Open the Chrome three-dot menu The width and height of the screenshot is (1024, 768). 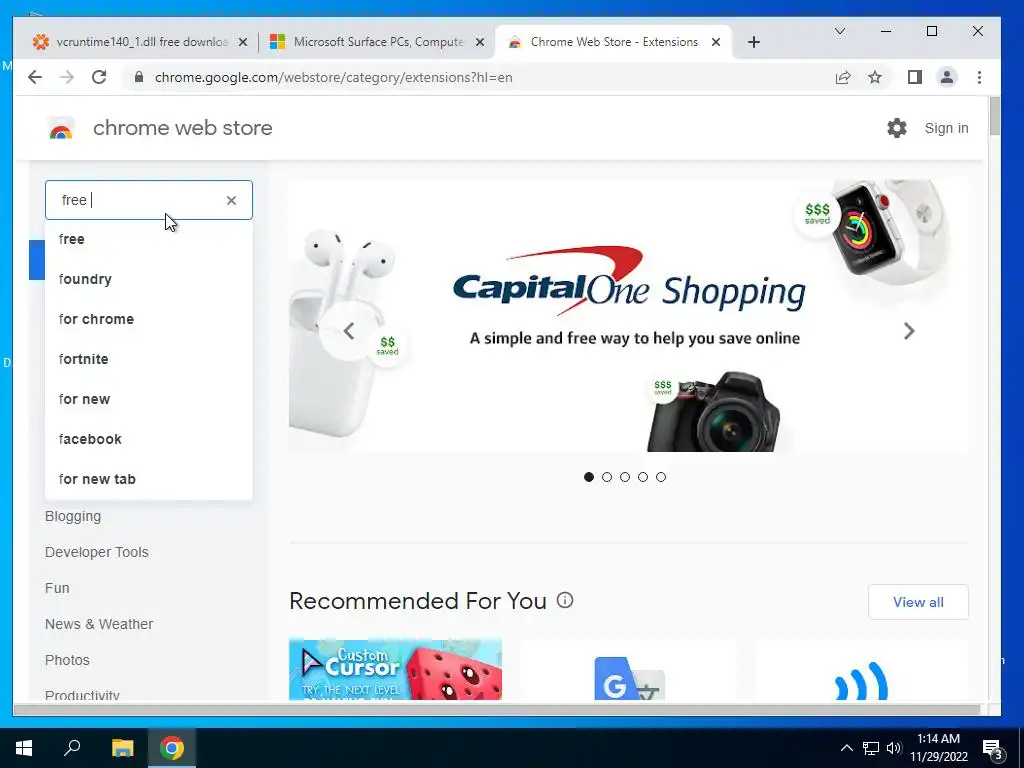click(979, 77)
